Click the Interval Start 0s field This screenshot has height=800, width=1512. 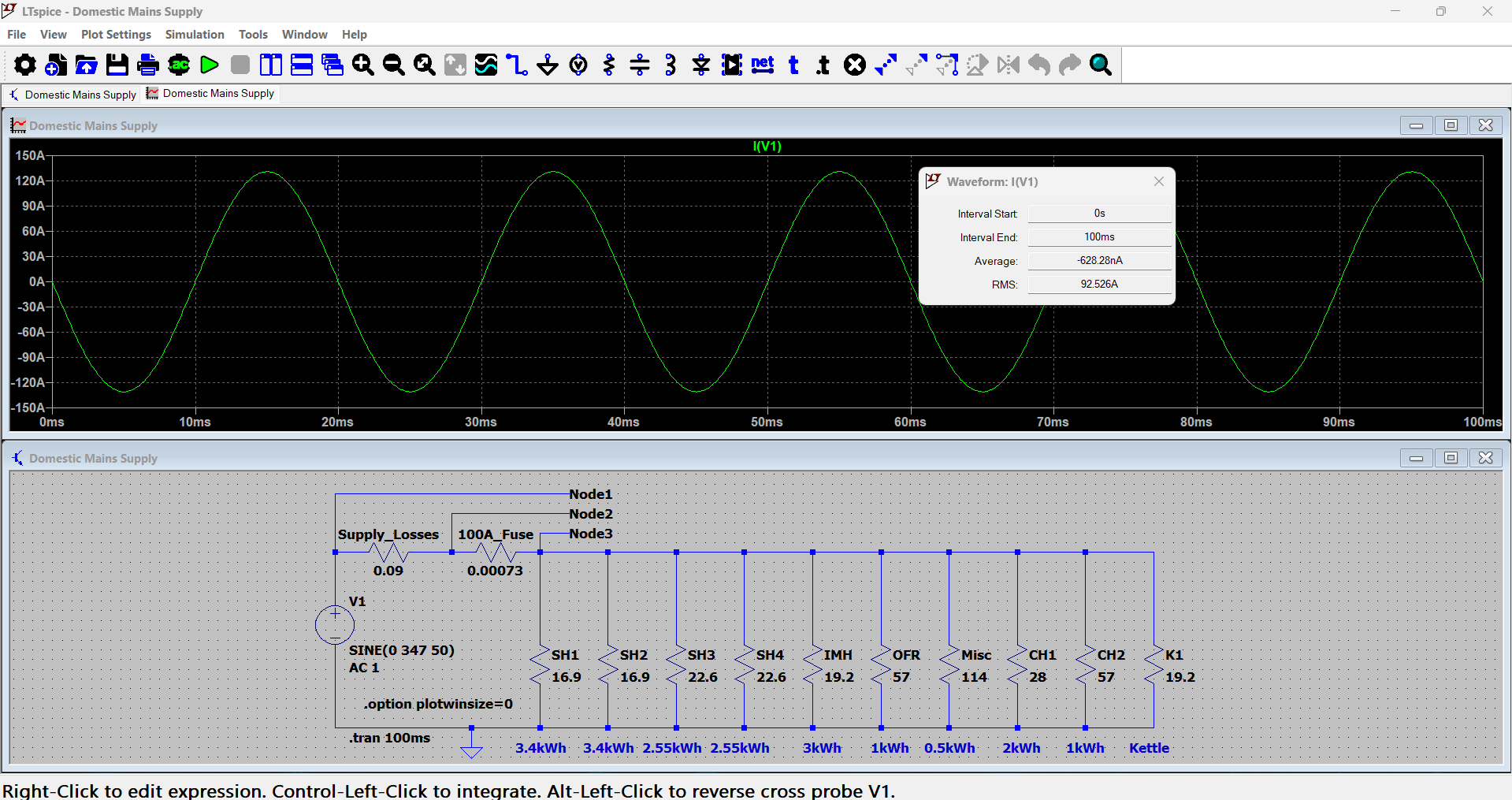tap(1099, 214)
